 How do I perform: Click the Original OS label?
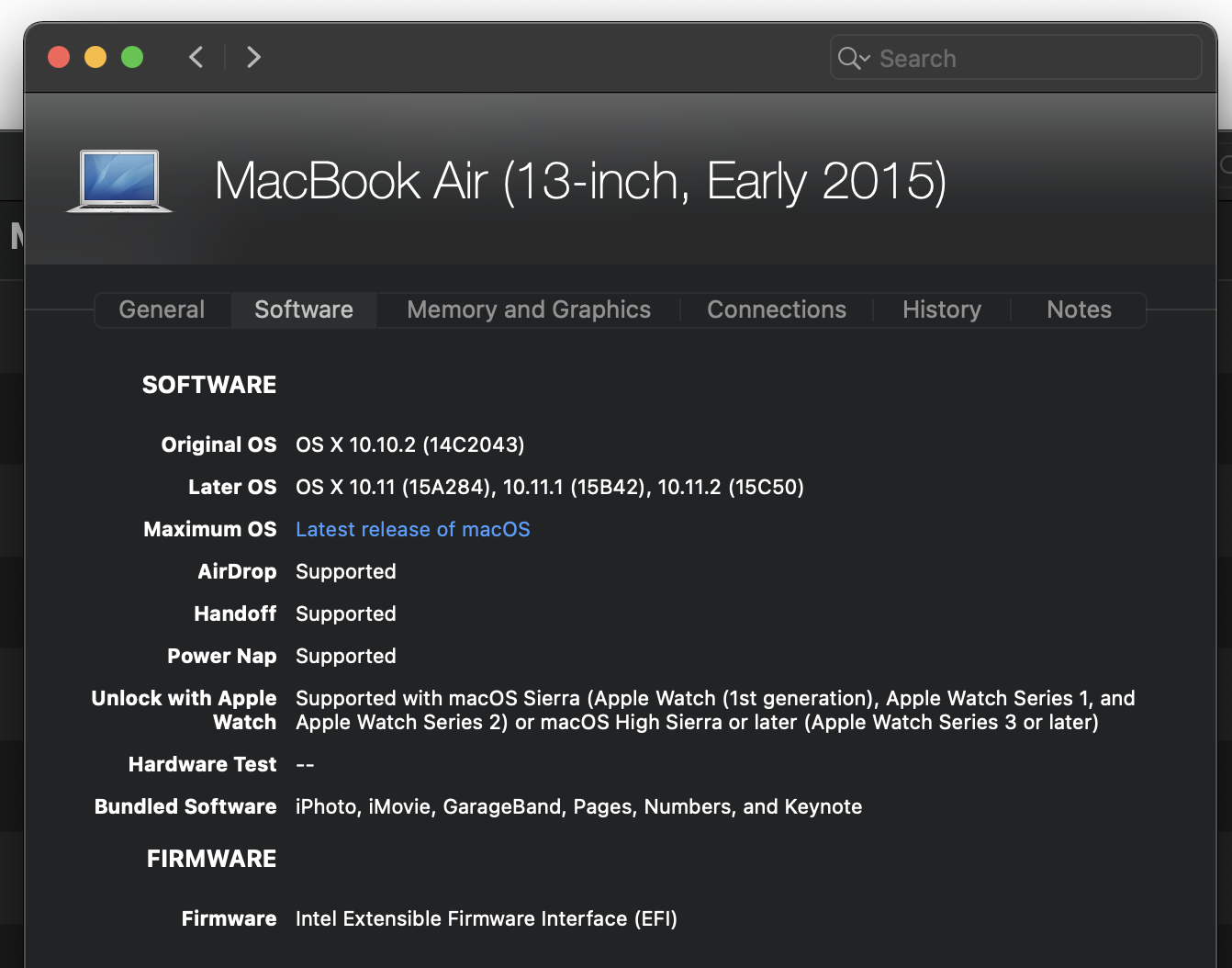[219, 445]
